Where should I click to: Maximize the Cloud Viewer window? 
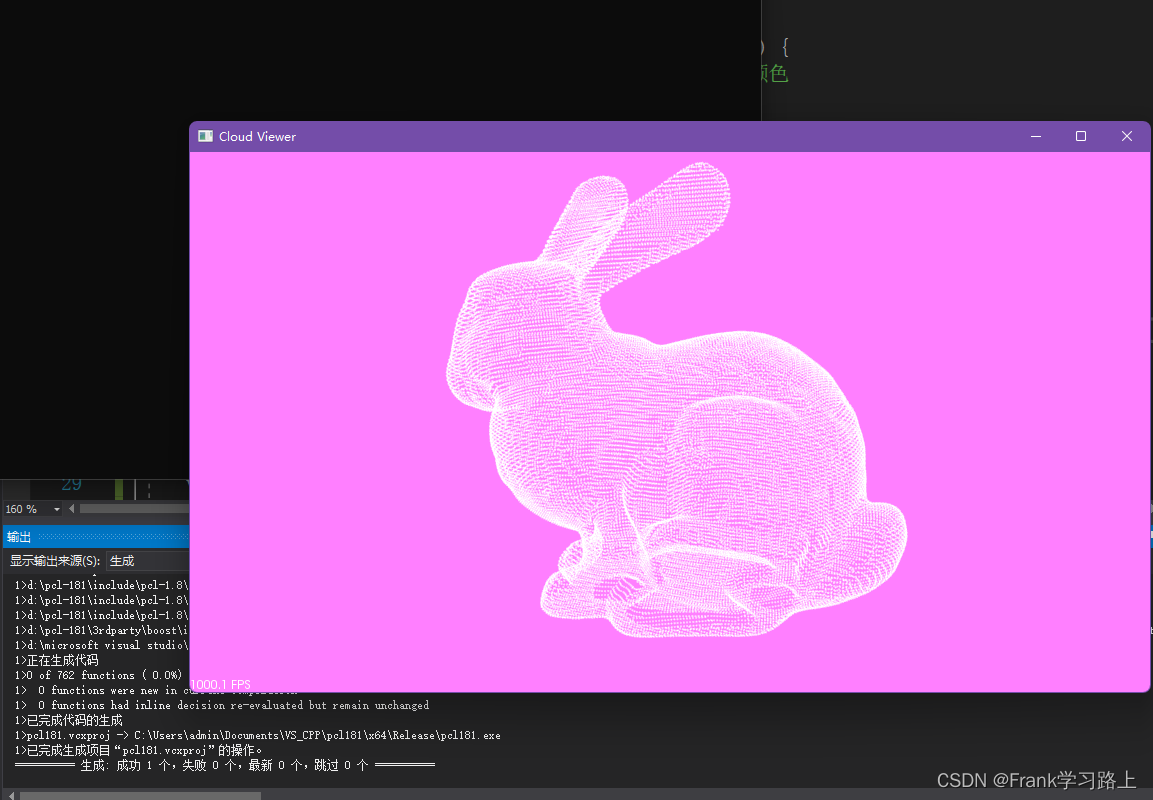point(1080,136)
